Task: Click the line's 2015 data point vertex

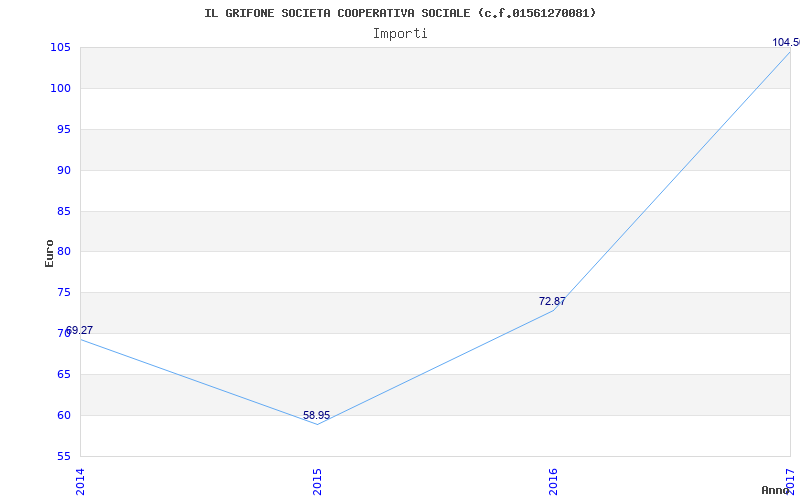Action: tap(317, 424)
